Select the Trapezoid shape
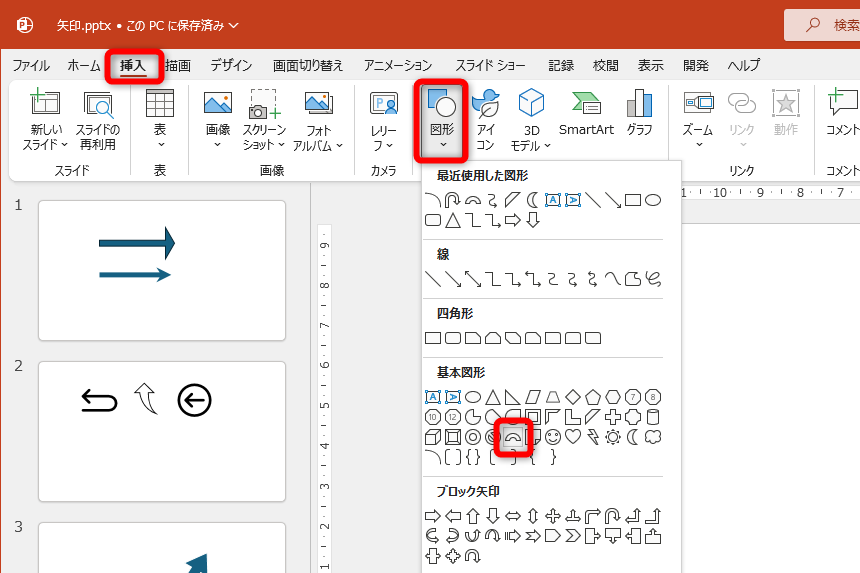Viewport: 860px width, 573px height. pyautogui.click(x=553, y=397)
